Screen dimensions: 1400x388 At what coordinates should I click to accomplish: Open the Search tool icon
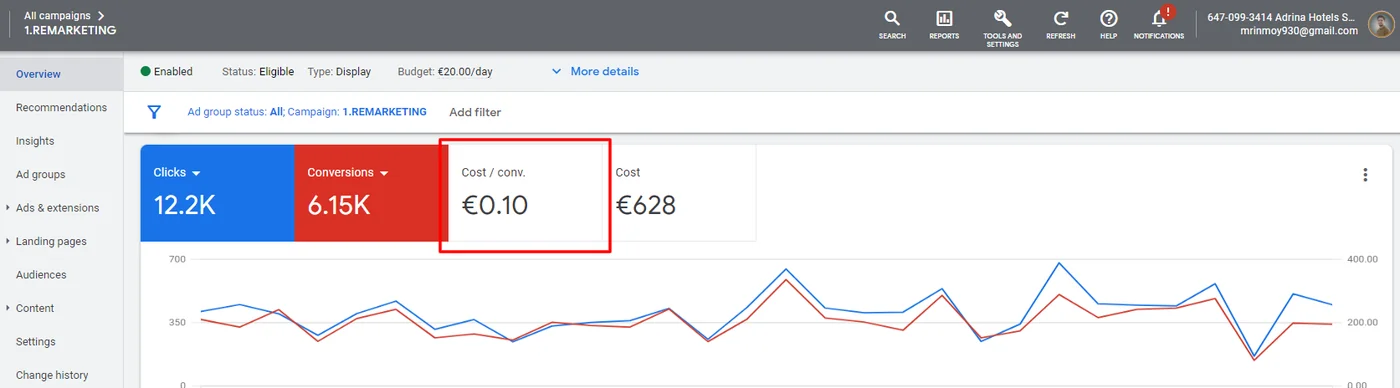click(892, 19)
